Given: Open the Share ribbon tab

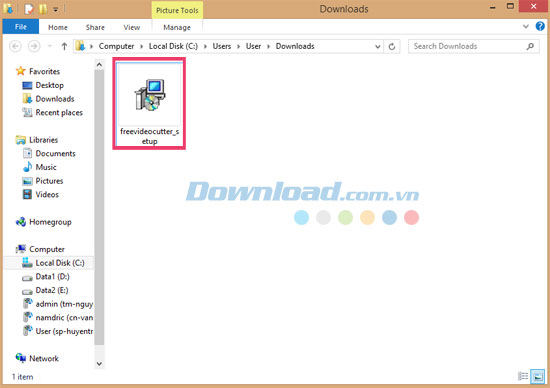Looking at the screenshot, I should pos(95,27).
